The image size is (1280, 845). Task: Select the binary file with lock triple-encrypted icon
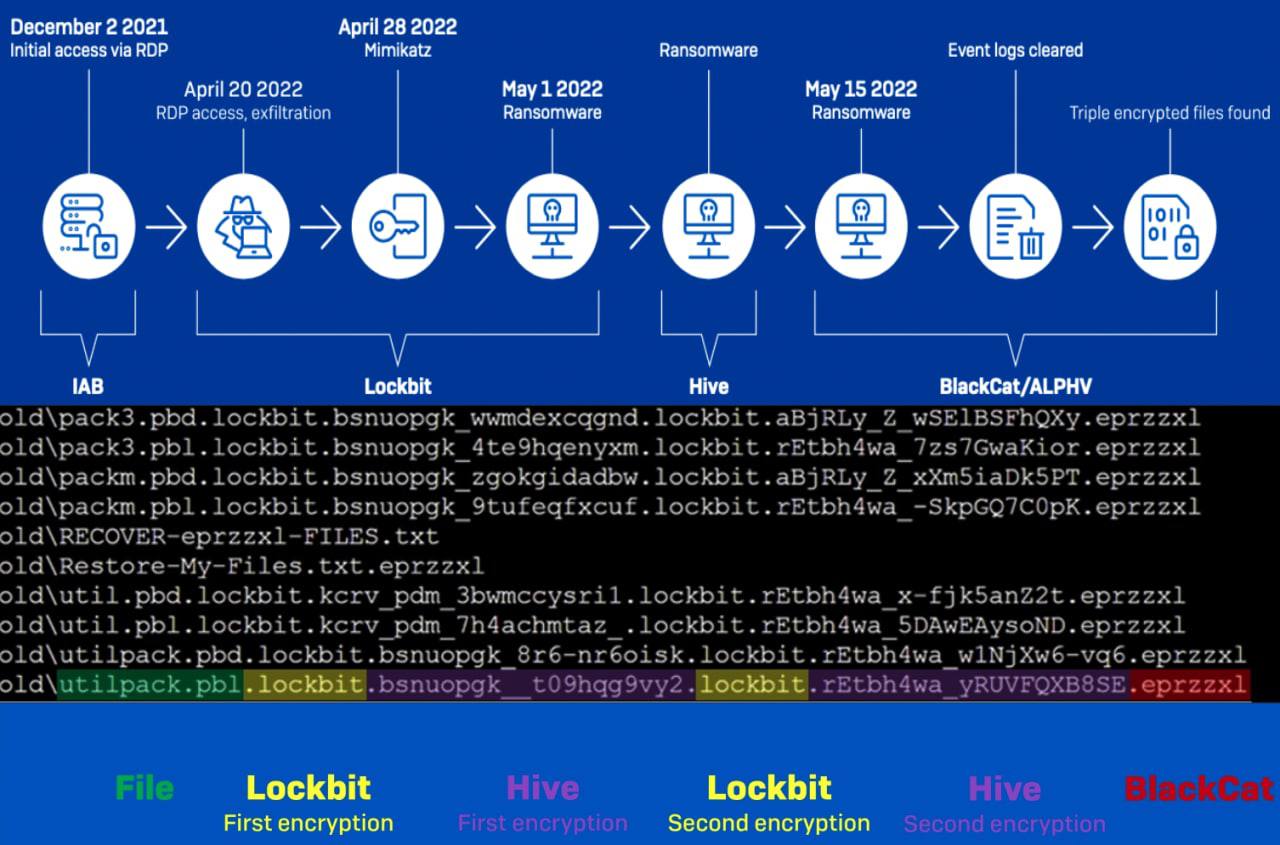pos(1171,228)
